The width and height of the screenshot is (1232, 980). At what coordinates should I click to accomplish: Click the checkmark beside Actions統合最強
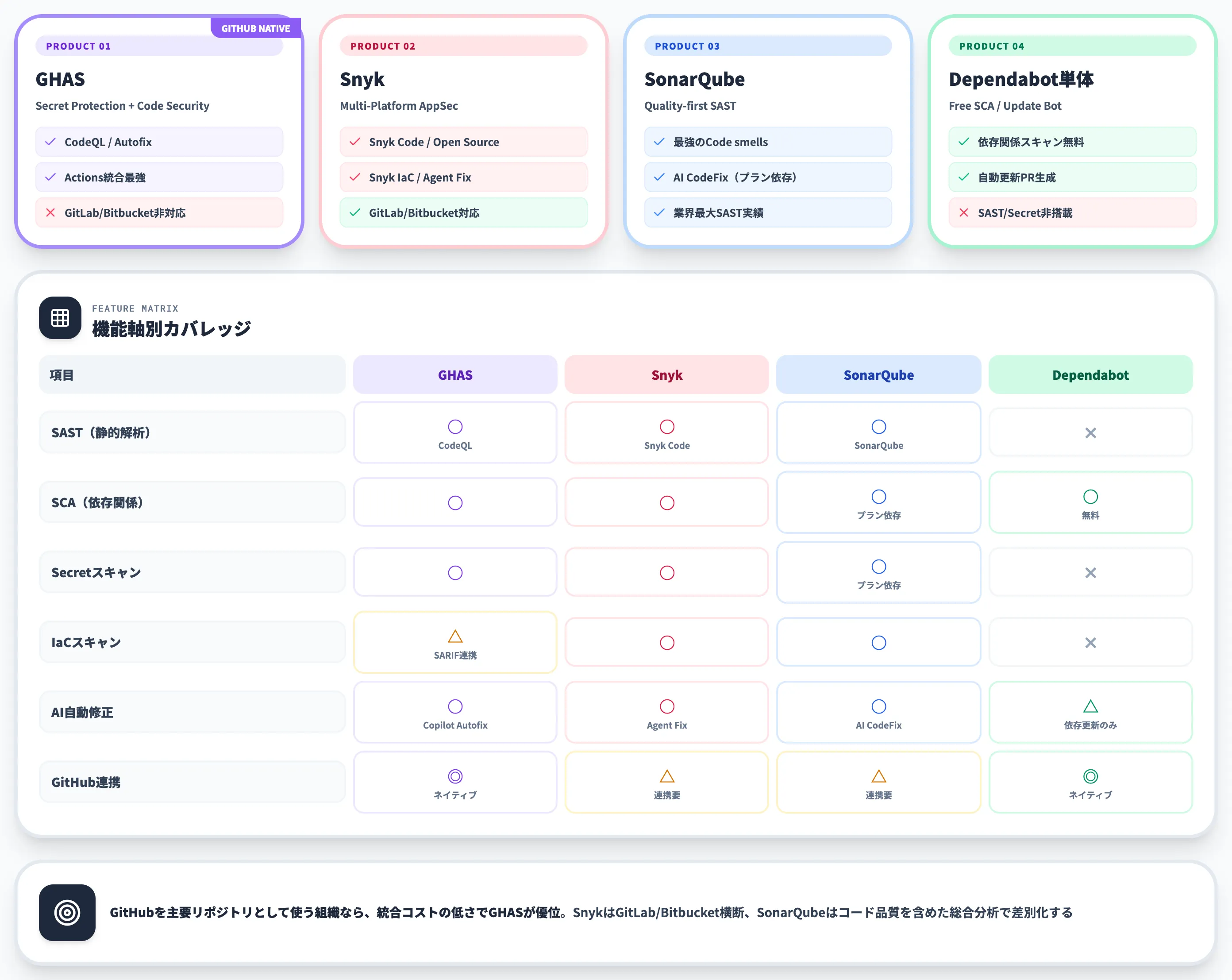click(50, 177)
